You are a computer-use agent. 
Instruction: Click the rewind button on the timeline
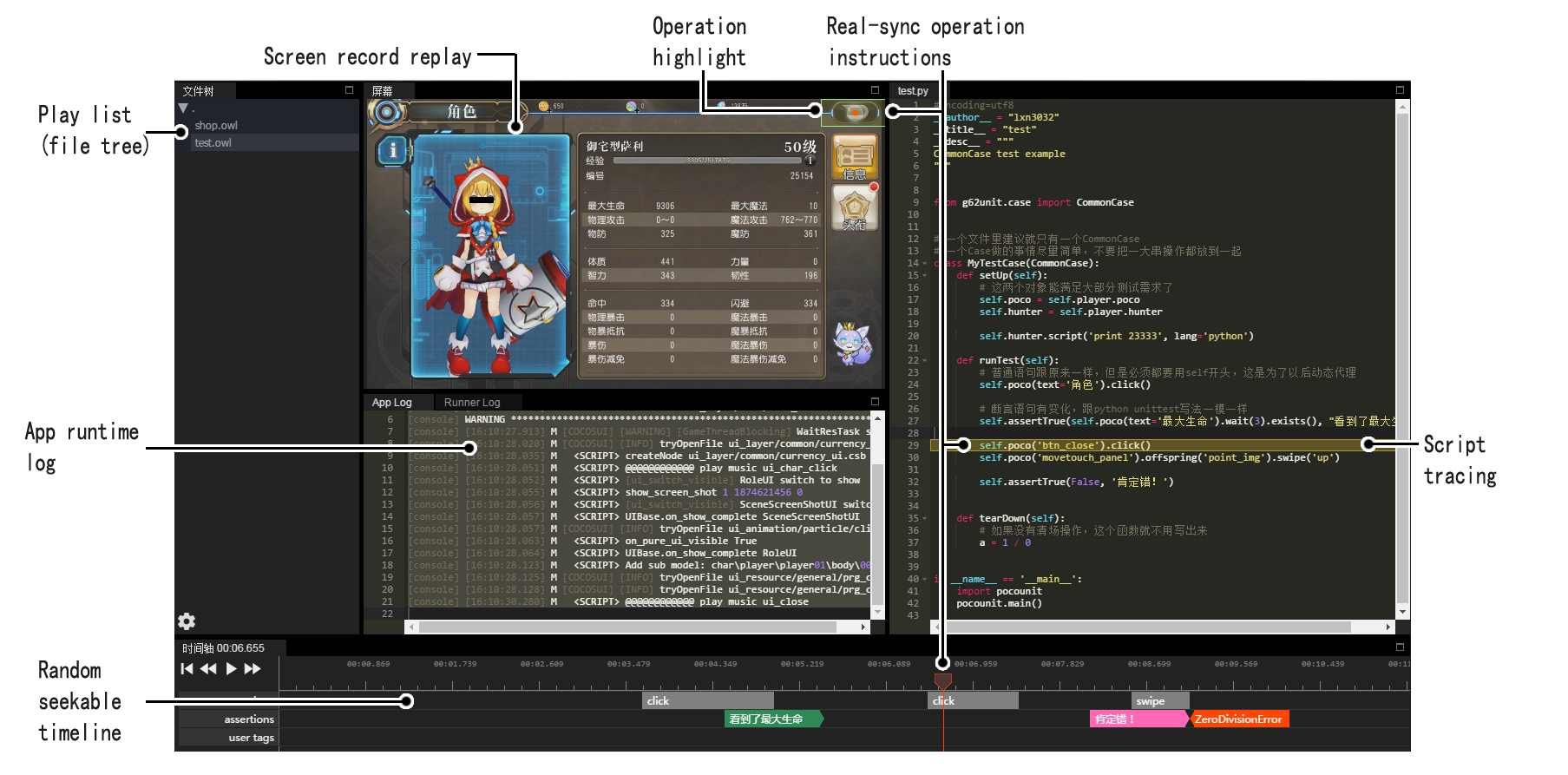208,669
